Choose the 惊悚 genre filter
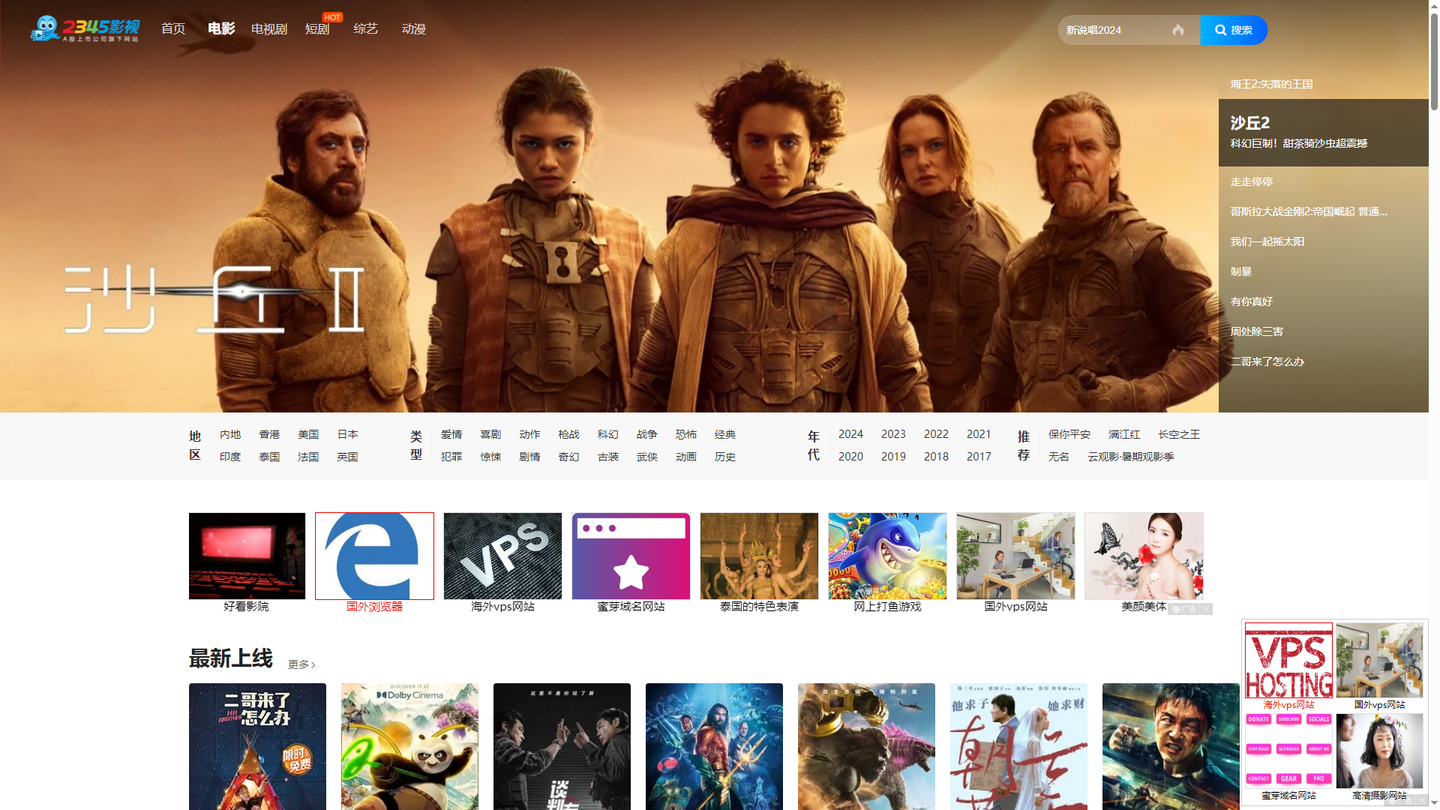 [x=490, y=457]
